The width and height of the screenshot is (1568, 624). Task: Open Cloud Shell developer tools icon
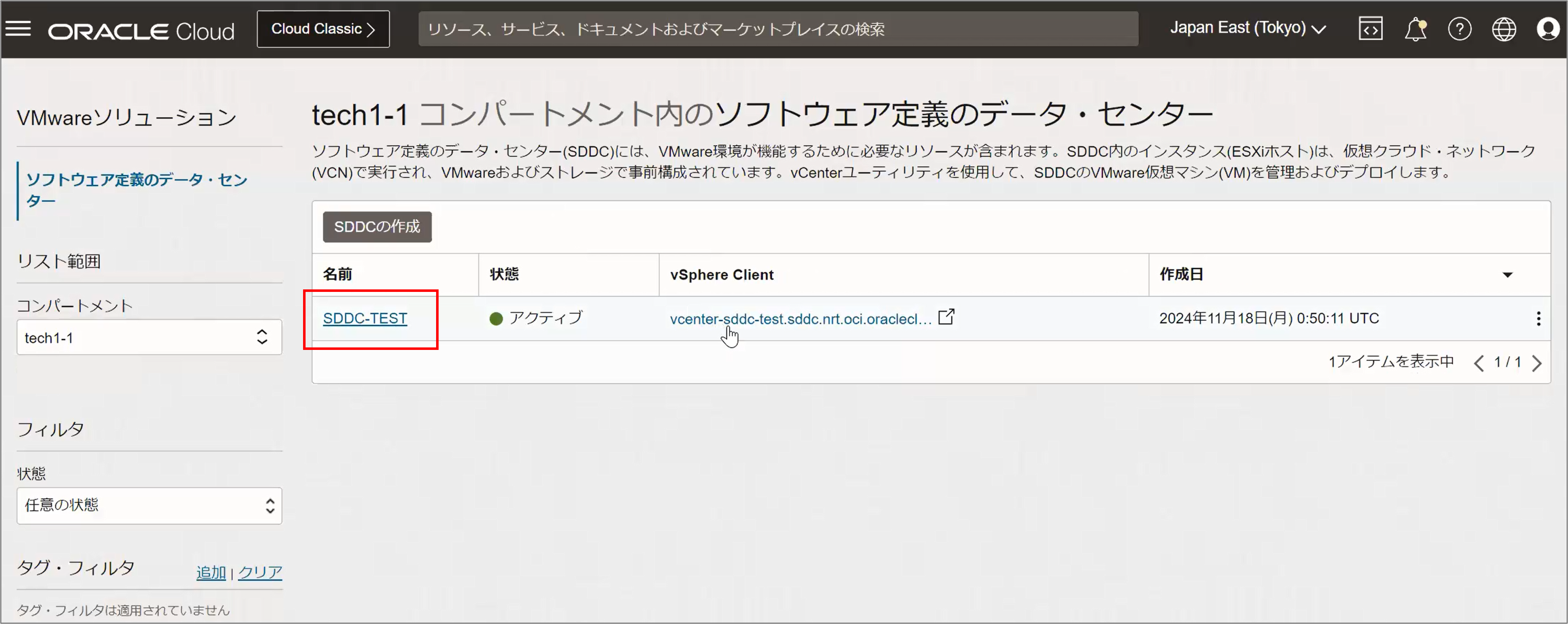(x=1370, y=28)
